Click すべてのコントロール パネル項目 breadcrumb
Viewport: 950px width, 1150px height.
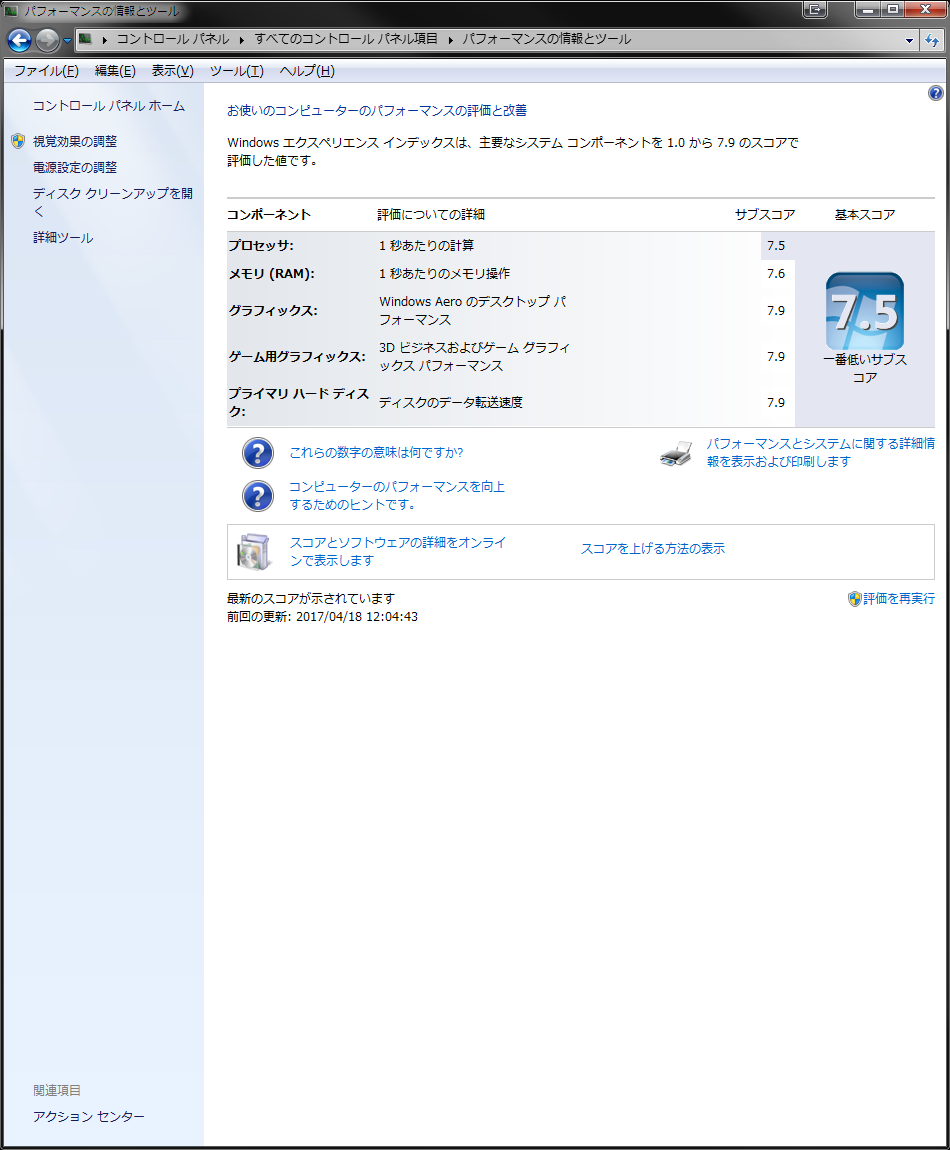[346, 39]
